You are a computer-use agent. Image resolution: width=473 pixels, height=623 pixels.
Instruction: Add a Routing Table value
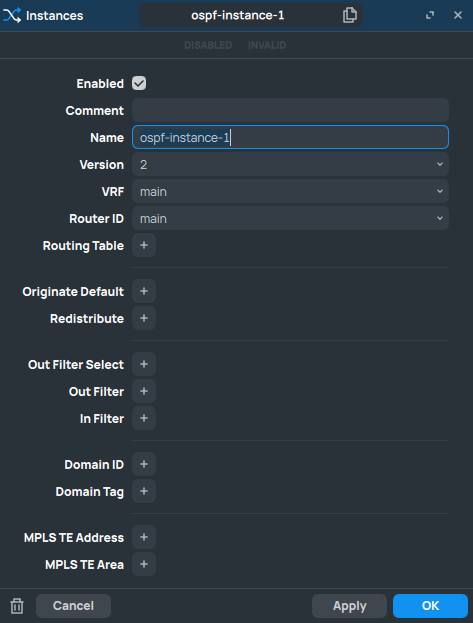(144, 245)
